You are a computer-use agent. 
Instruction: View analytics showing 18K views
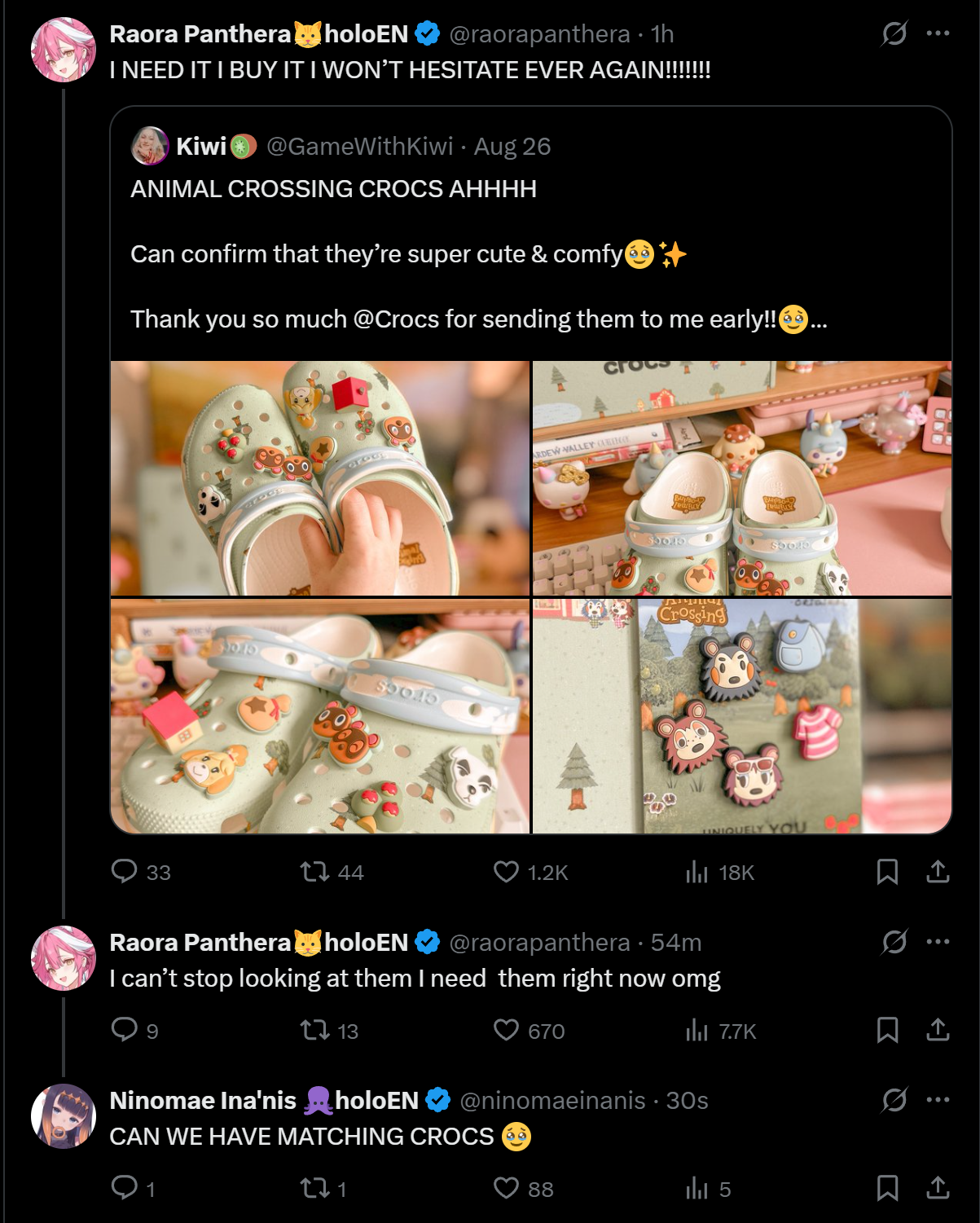[x=697, y=872]
